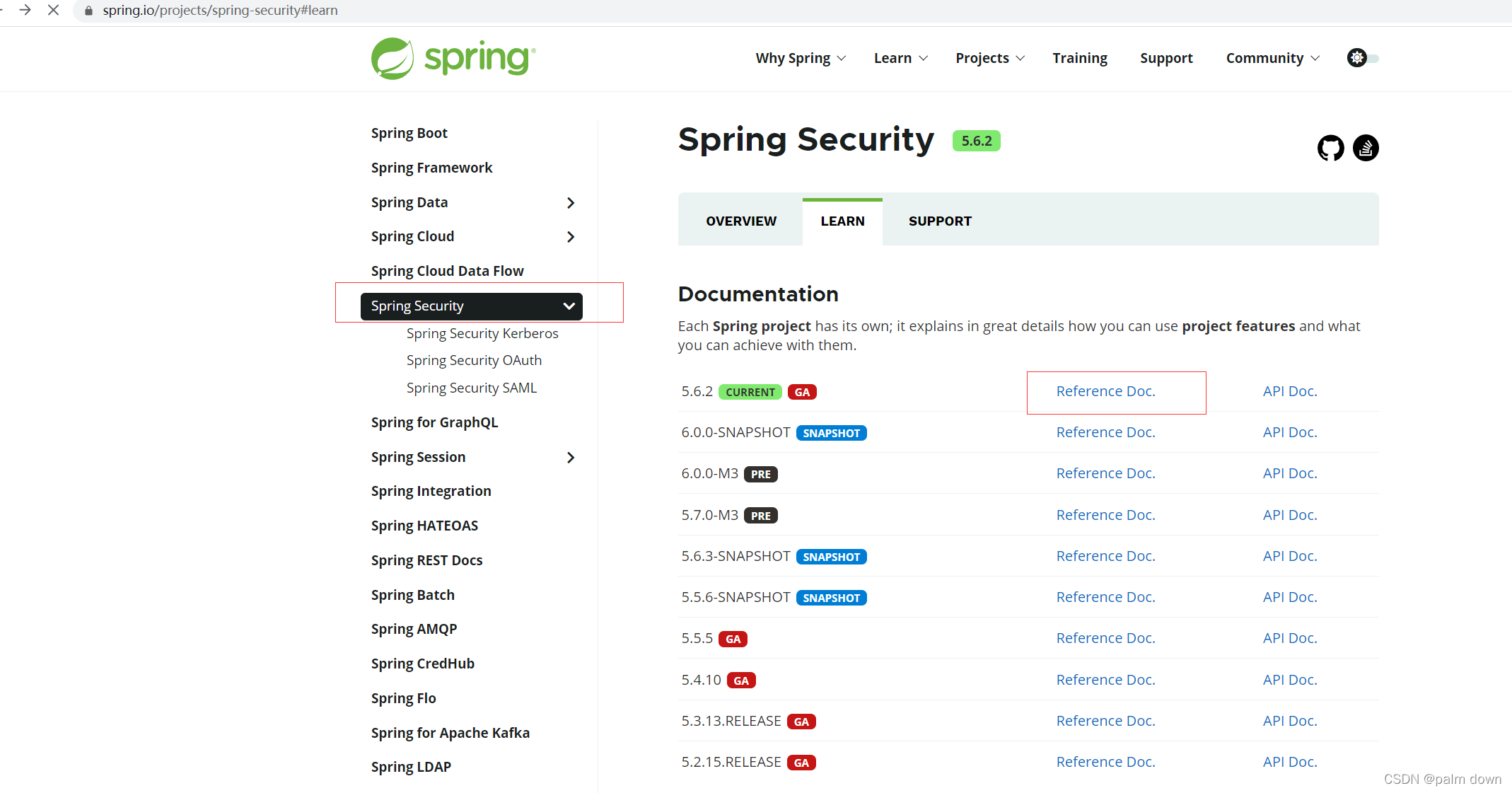Viewport: 1512px width, 793px height.
Task: Open API Doc. for 6.0.0-M3
Action: pos(1290,473)
